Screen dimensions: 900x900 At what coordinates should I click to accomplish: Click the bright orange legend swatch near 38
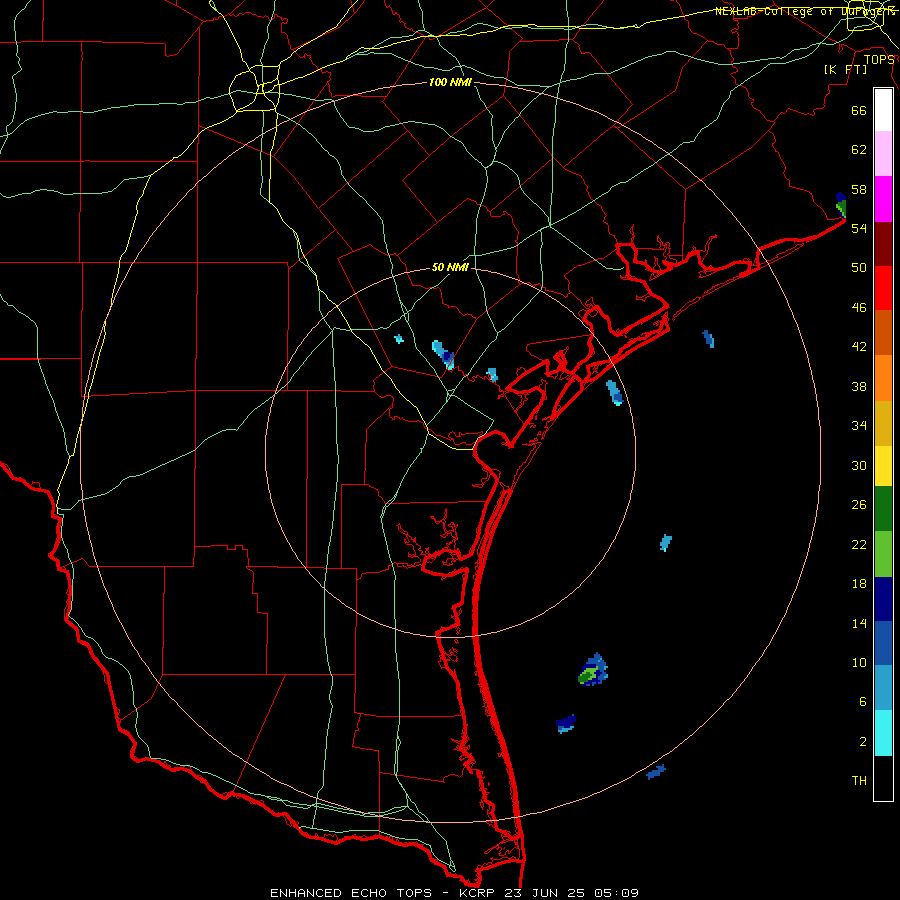(883, 378)
